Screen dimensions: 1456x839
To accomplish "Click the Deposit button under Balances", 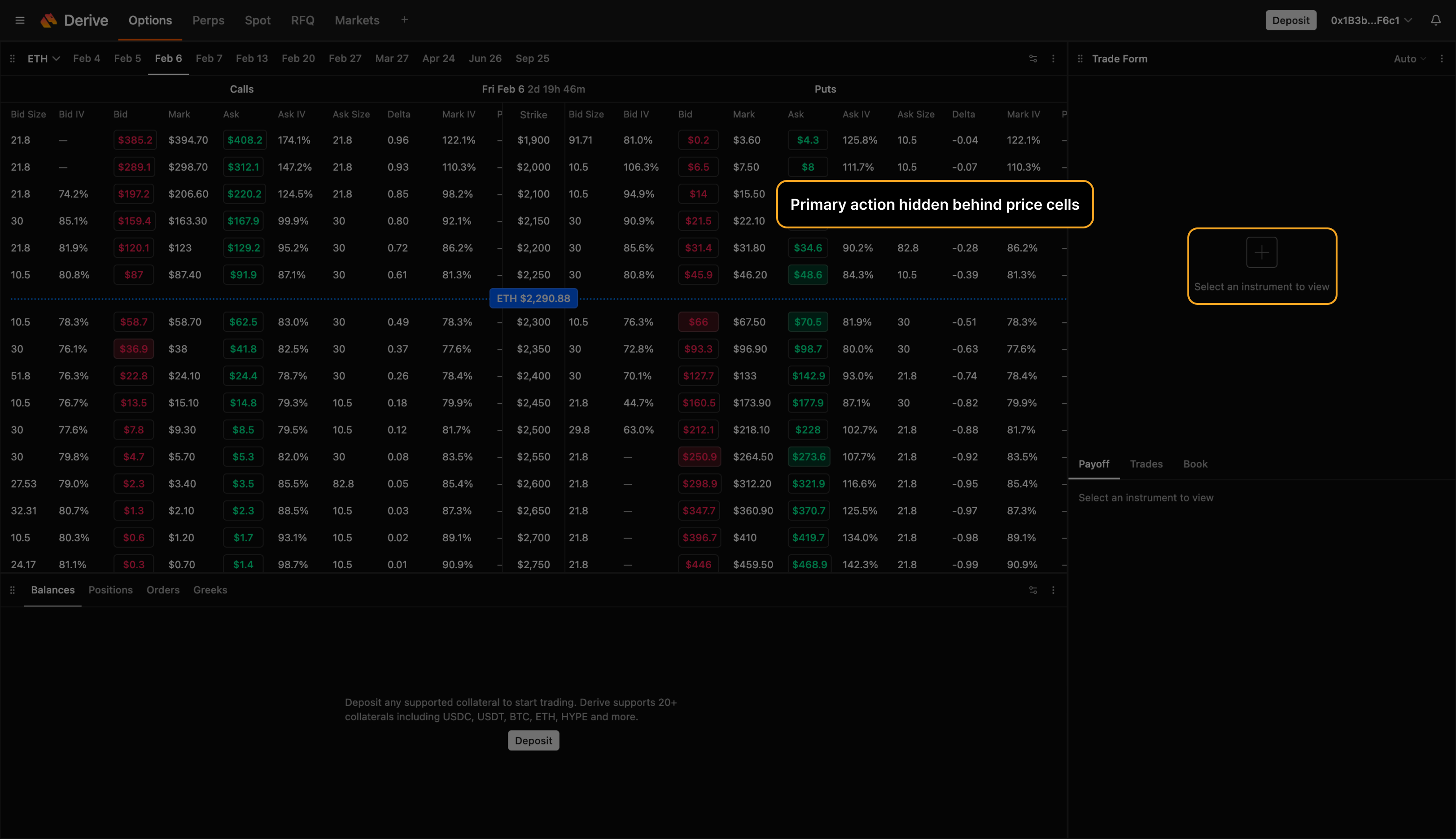I will click(x=533, y=741).
